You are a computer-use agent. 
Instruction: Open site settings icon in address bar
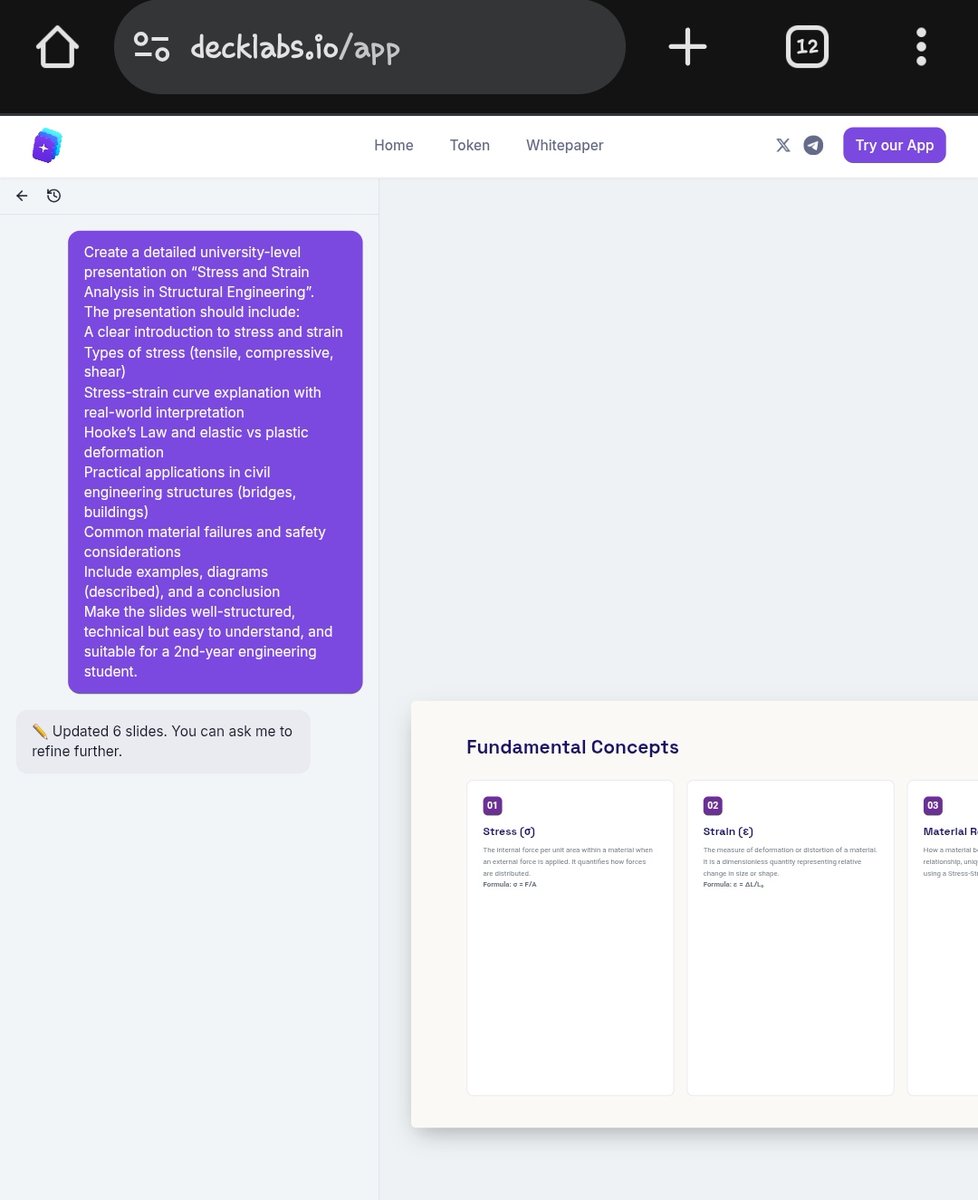point(152,47)
